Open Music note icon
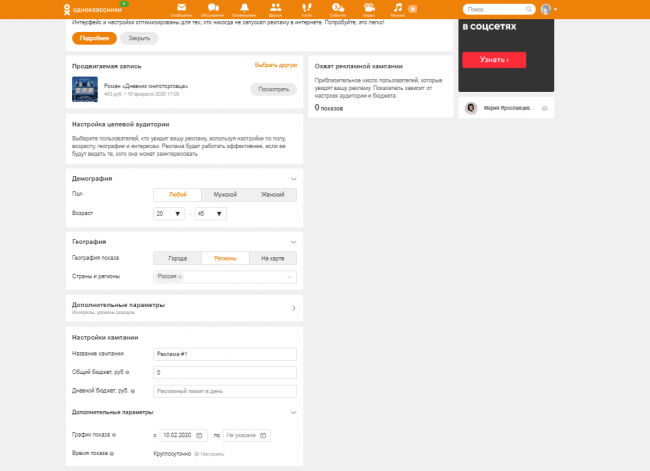 (398, 10)
